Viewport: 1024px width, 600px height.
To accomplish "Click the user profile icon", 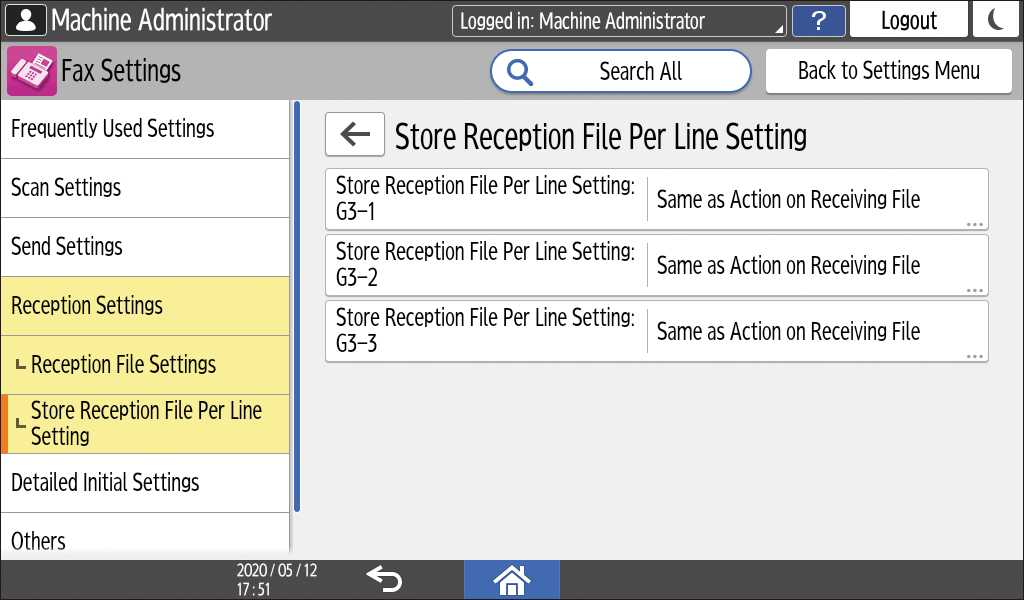I will pos(25,20).
